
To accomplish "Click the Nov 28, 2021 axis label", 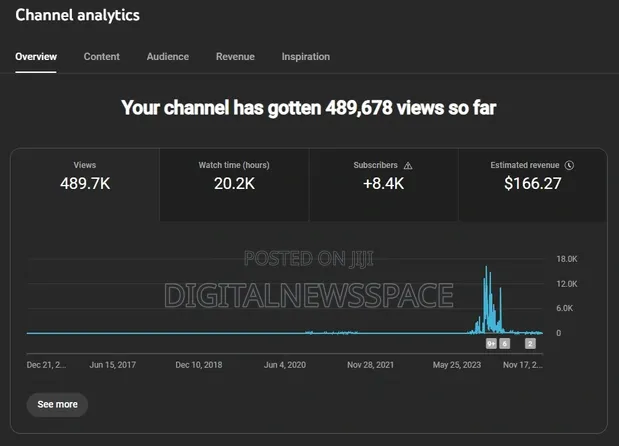I will [370, 365].
